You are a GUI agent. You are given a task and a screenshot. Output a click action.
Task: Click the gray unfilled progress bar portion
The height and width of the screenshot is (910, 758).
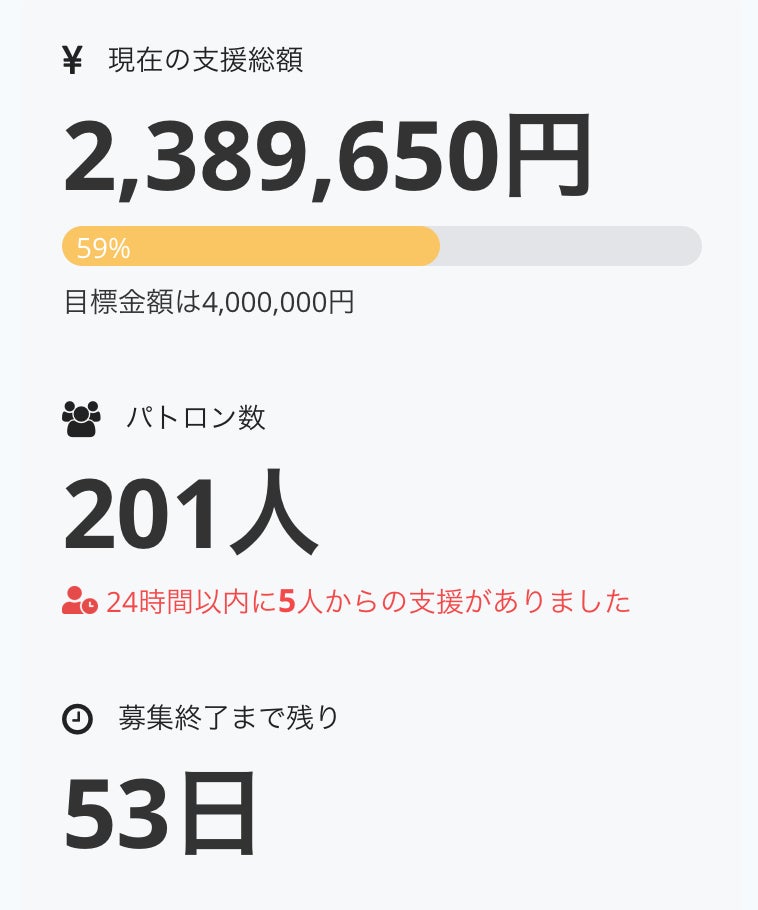(570, 246)
